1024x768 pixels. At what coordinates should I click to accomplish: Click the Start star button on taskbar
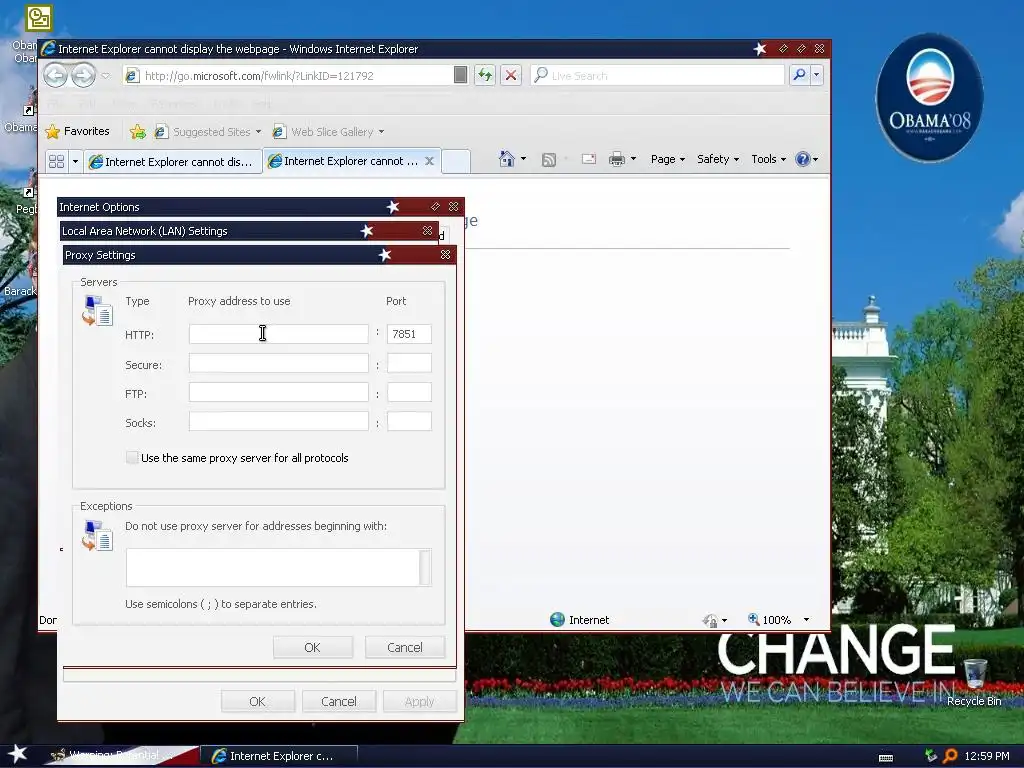(18, 755)
